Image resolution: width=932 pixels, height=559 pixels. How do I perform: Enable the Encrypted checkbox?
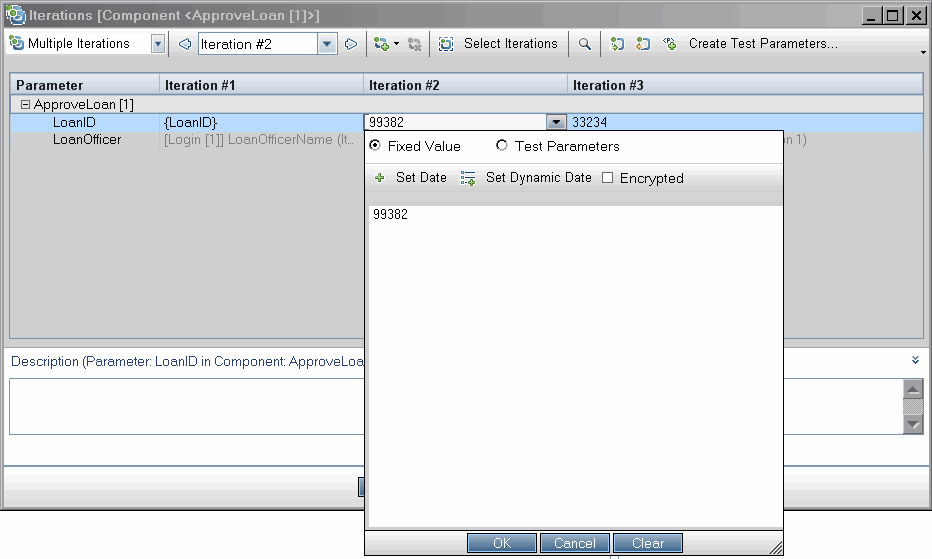tap(607, 178)
